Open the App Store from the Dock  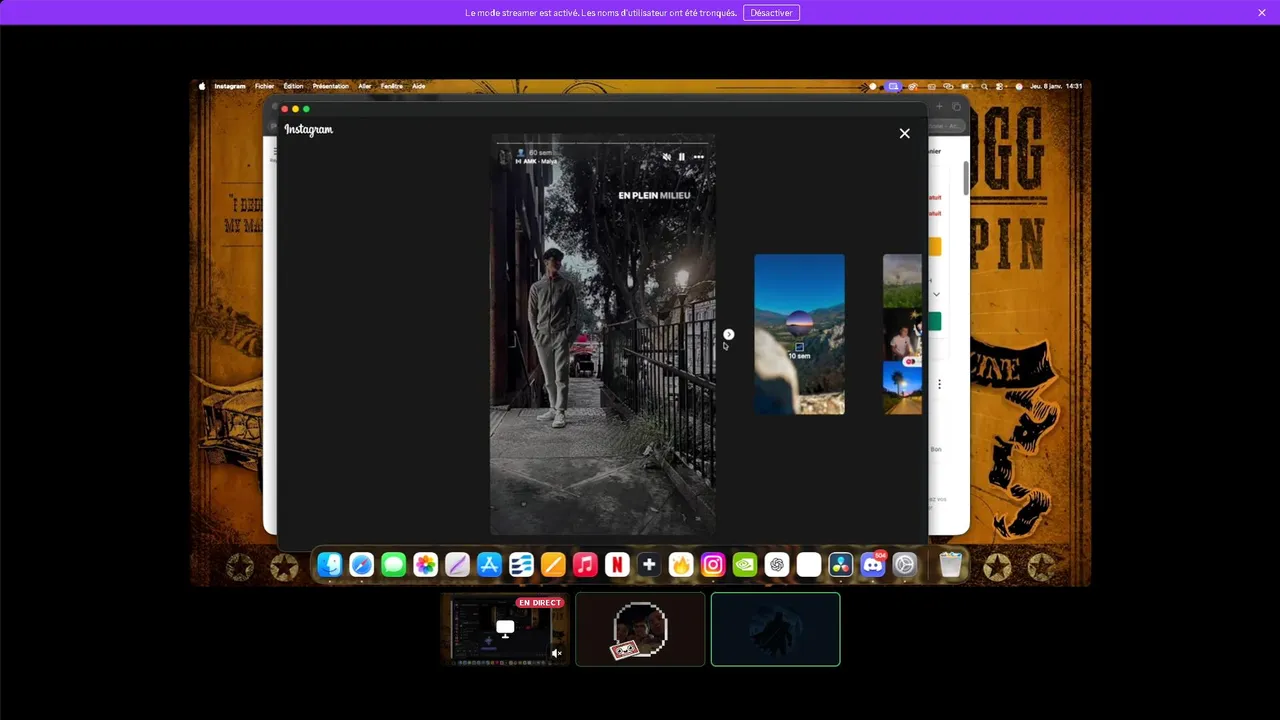pos(489,565)
